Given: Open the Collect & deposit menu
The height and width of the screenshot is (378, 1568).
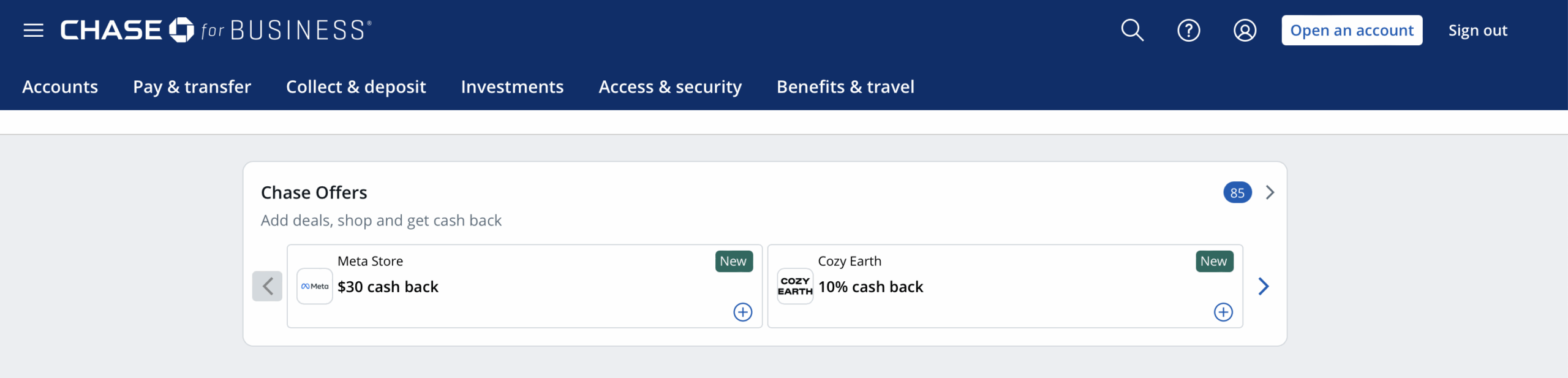Looking at the screenshot, I should click(356, 87).
